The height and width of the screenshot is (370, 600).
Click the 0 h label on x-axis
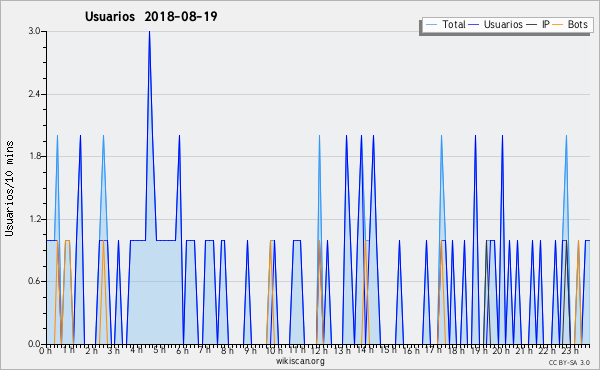(45, 350)
